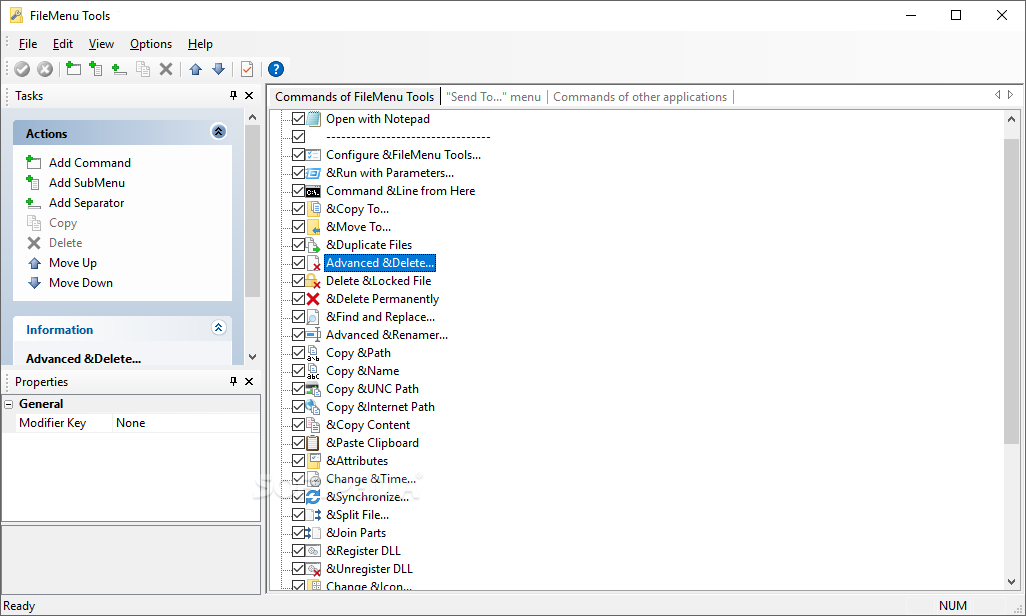Click the Delete action link
Screen dimensions: 1026x616
coord(65,243)
